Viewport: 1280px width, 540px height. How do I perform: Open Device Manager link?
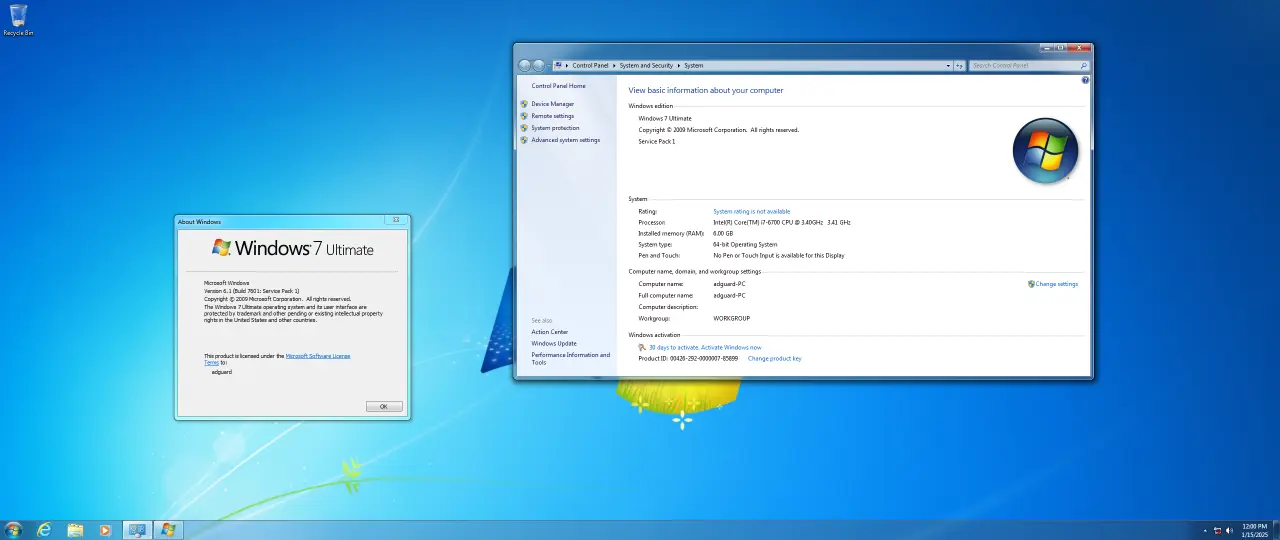point(553,104)
